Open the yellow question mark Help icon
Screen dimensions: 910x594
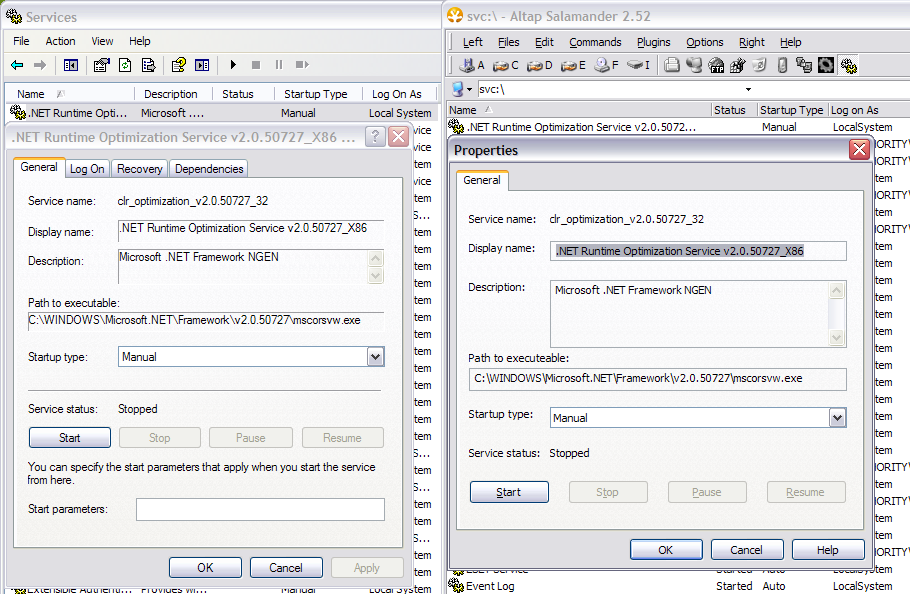pyautogui.click(x=178, y=65)
